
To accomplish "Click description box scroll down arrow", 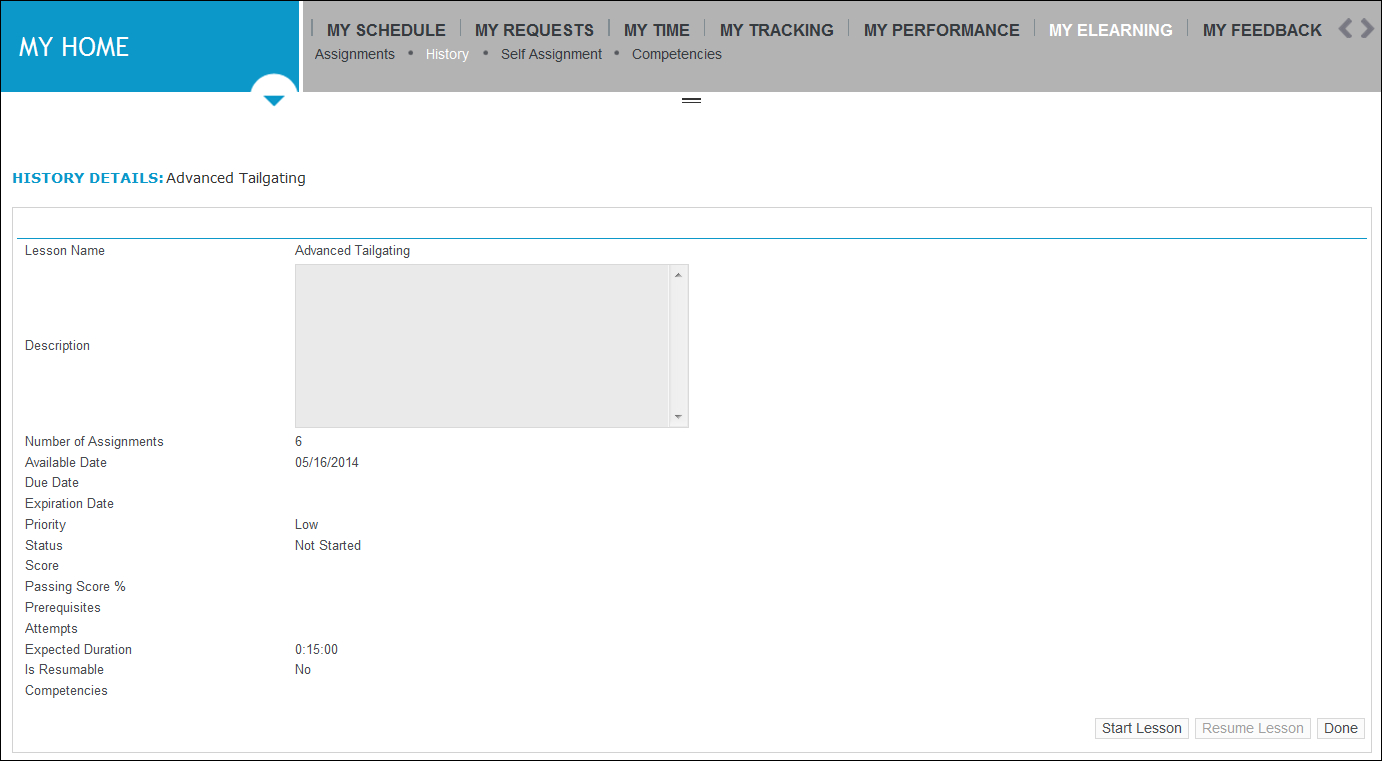I will [678, 416].
